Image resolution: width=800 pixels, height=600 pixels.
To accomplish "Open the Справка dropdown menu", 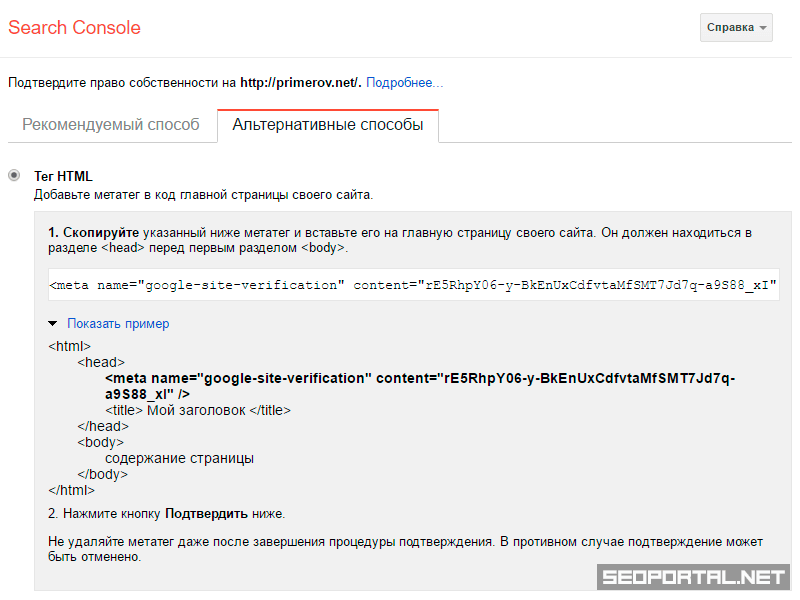I will coord(736,28).
